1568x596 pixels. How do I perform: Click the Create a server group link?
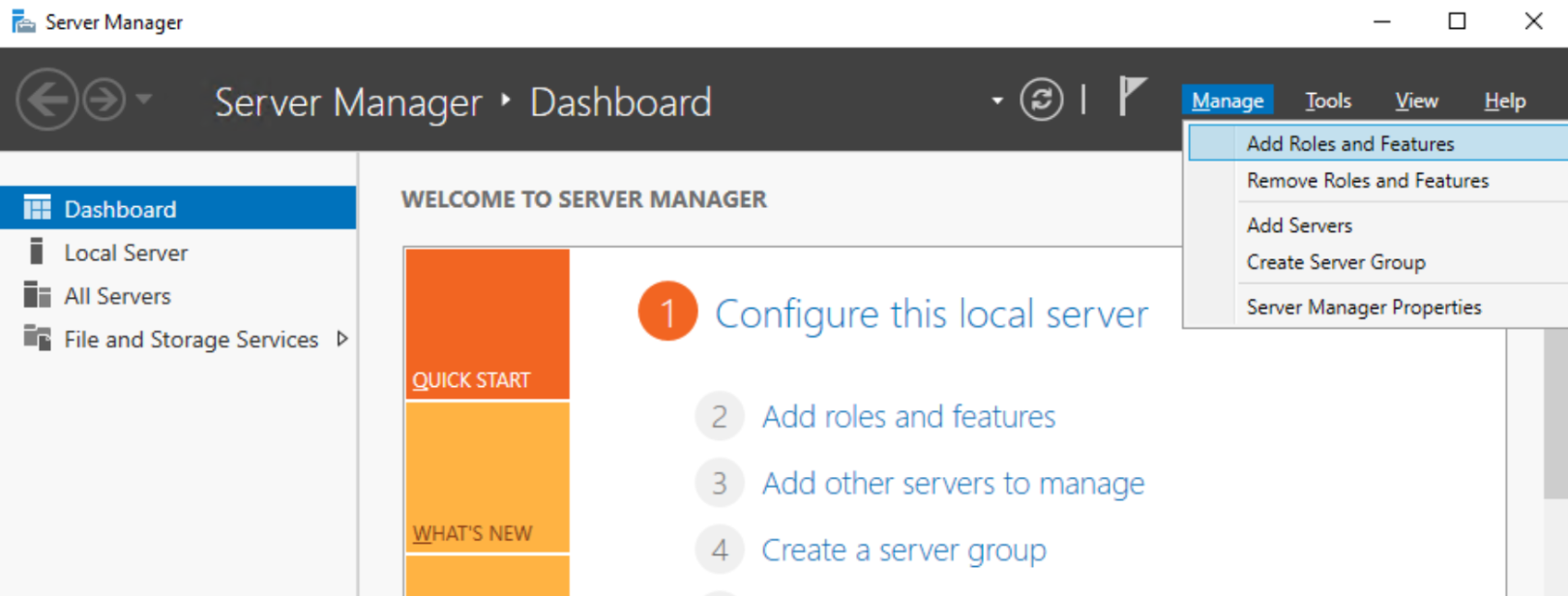click(x=903, y=550)
